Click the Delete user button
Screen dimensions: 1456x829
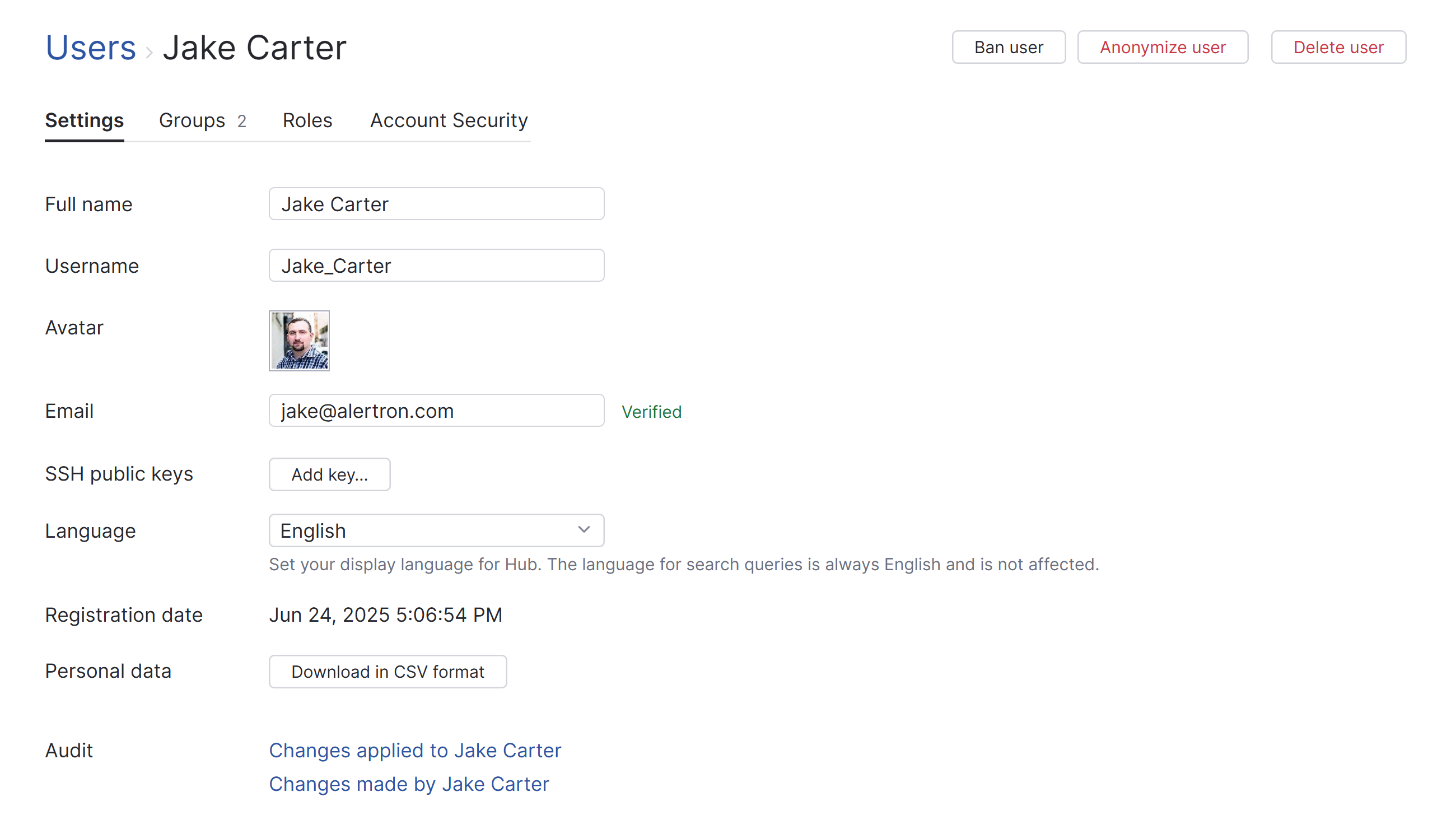(x=1338, y=46)
